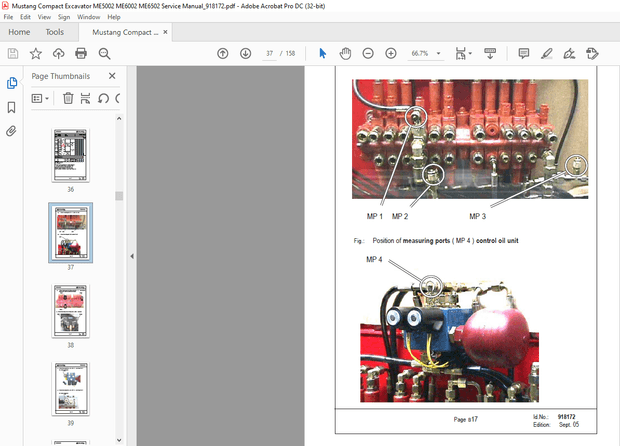Open the File menu
The width and height of the screenshot is (620, 446).
[x=8, y=17]
